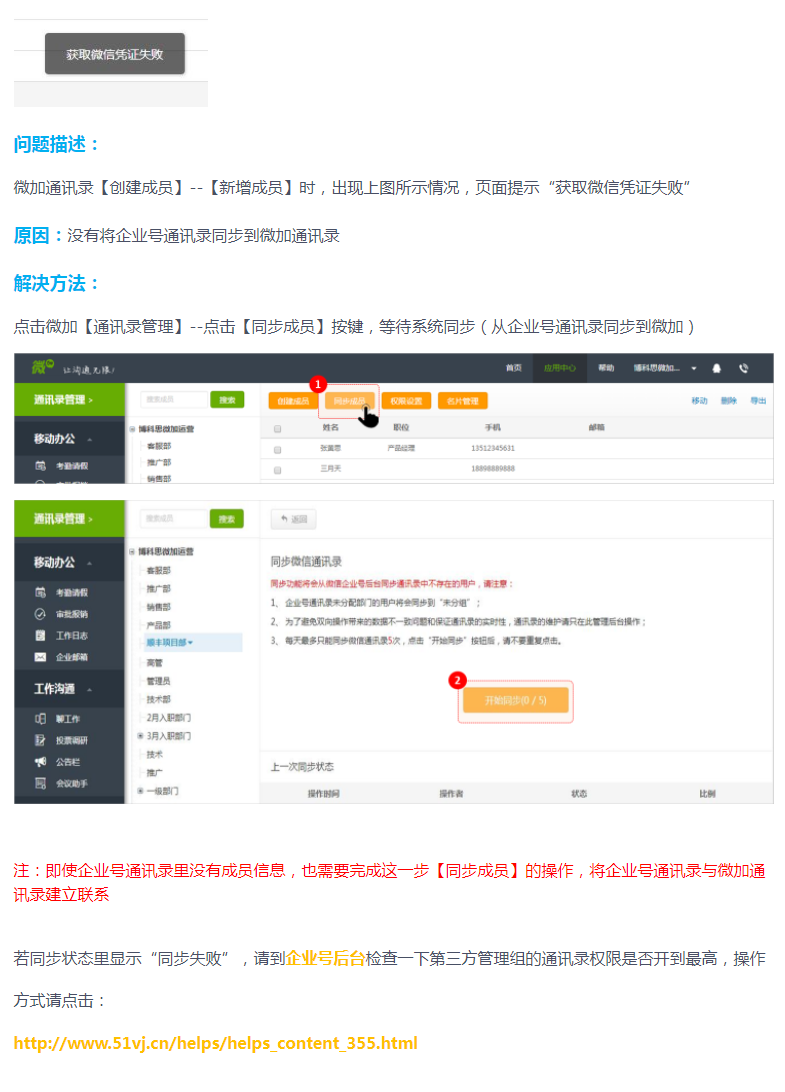Viewport: 785px width, 1092px height.
Task: Open the 51vj.cn helps_content_355.html link
Action: point(215,1043)
